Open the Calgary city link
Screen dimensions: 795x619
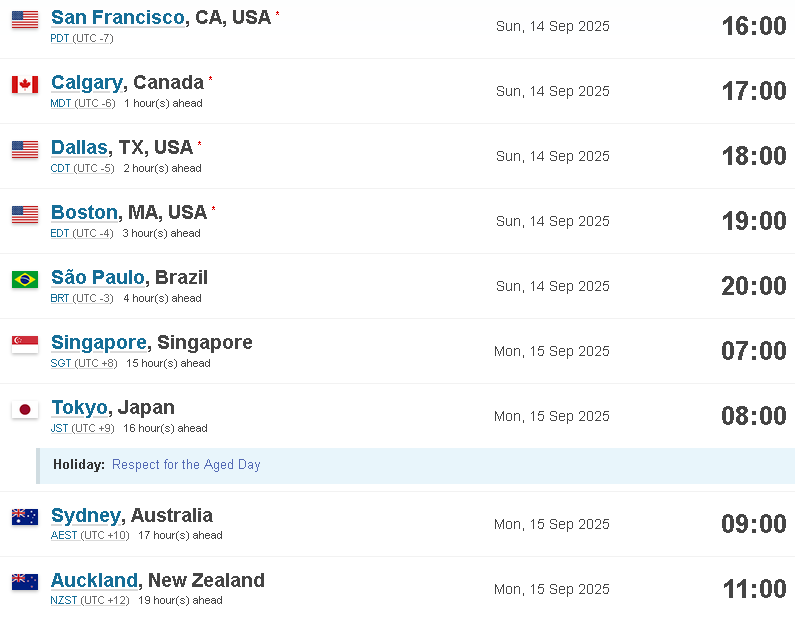pyautogui.click(x=87, y=83)
